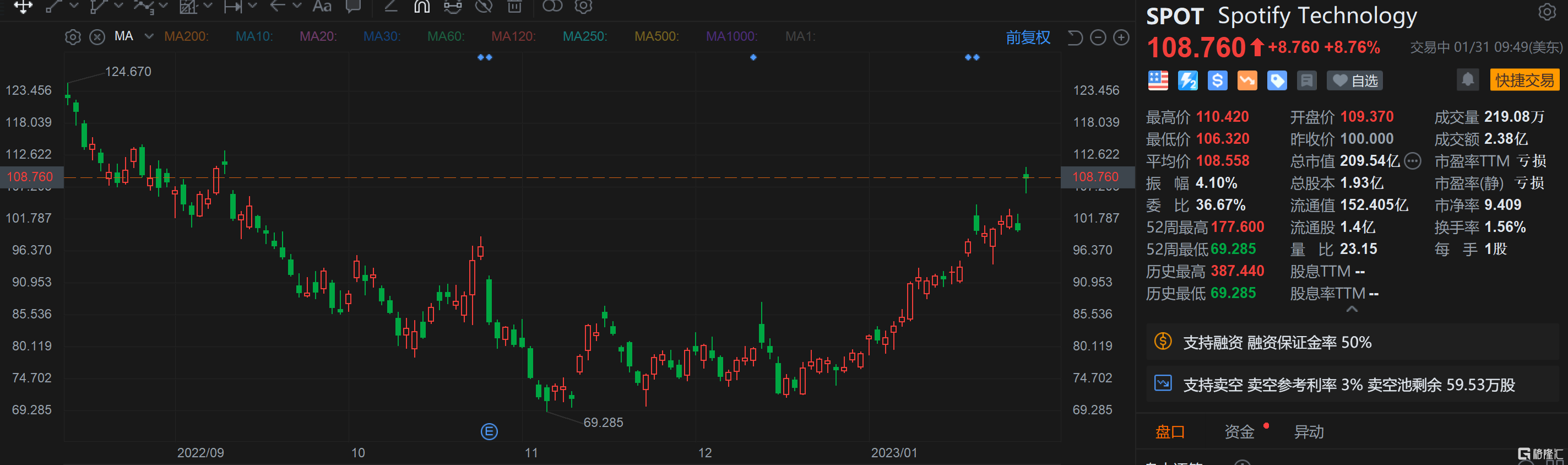This screenshot has height=465, width=1568.
Task: Select the arrow annotation tool
Action: 278,6
